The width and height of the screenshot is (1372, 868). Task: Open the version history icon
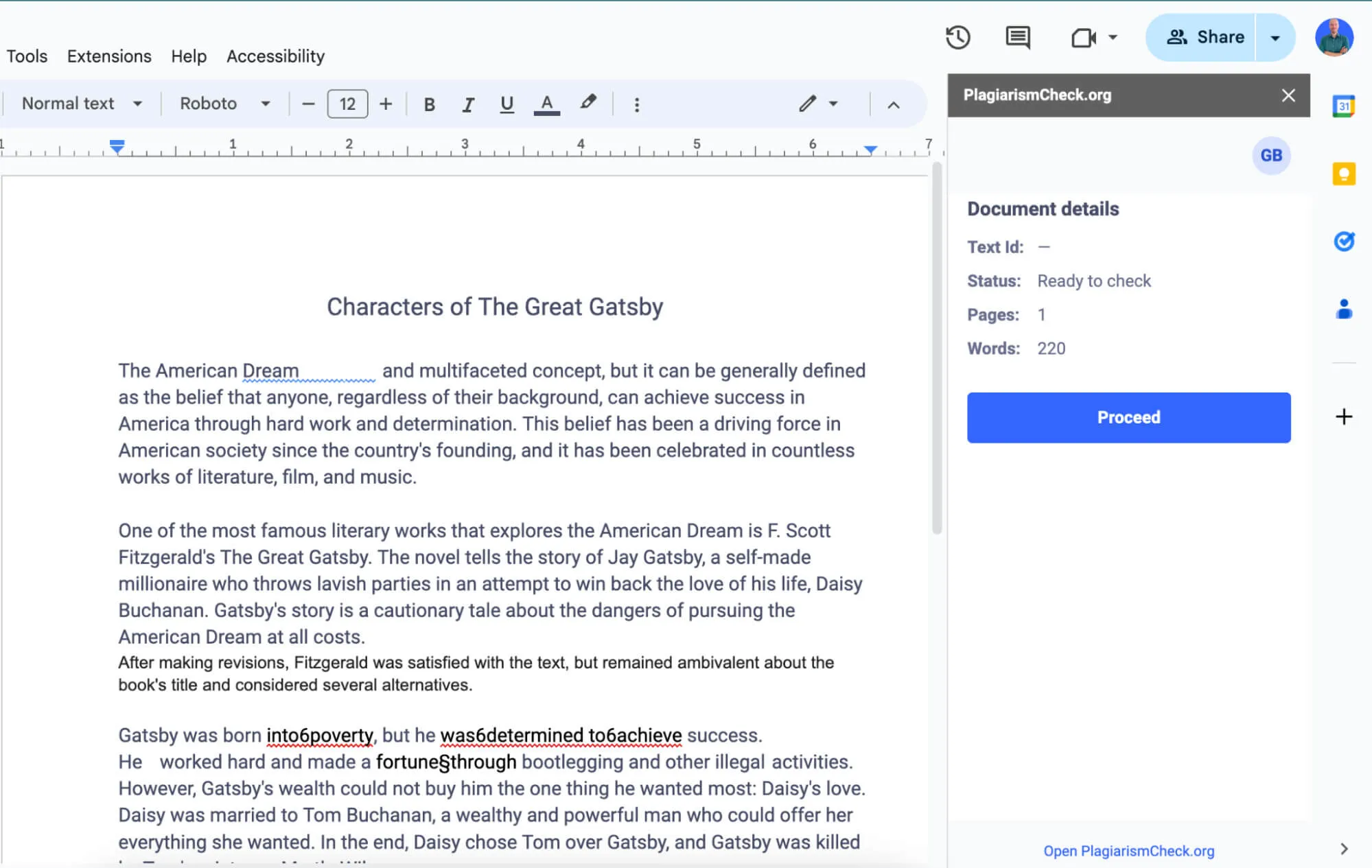coord(957,37)
